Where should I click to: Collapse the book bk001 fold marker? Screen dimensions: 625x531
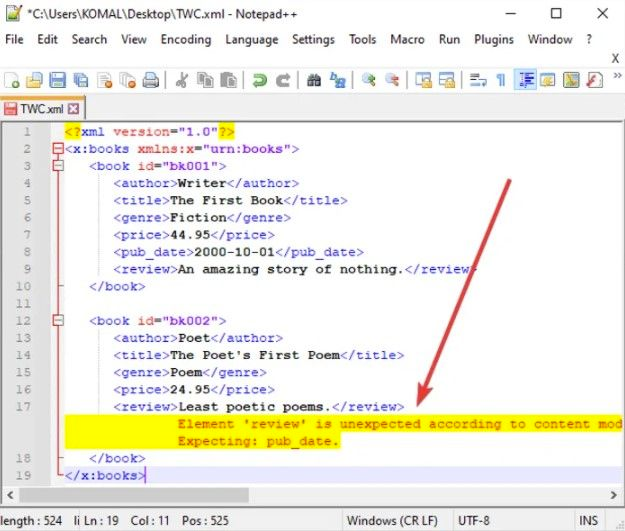click(57, 166)
